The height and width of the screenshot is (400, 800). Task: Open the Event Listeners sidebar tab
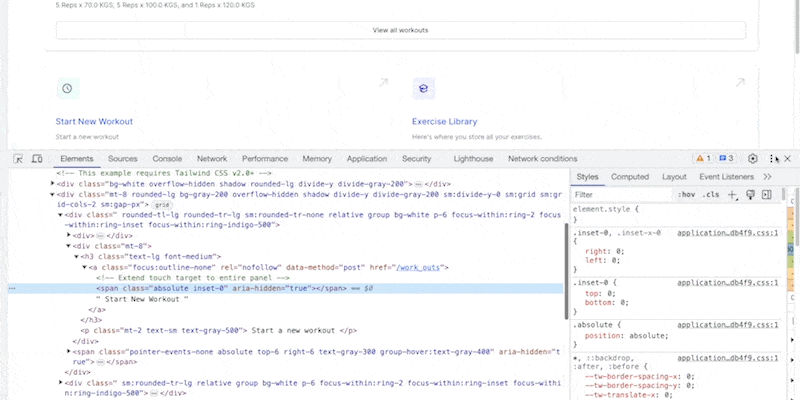(726, 177)
